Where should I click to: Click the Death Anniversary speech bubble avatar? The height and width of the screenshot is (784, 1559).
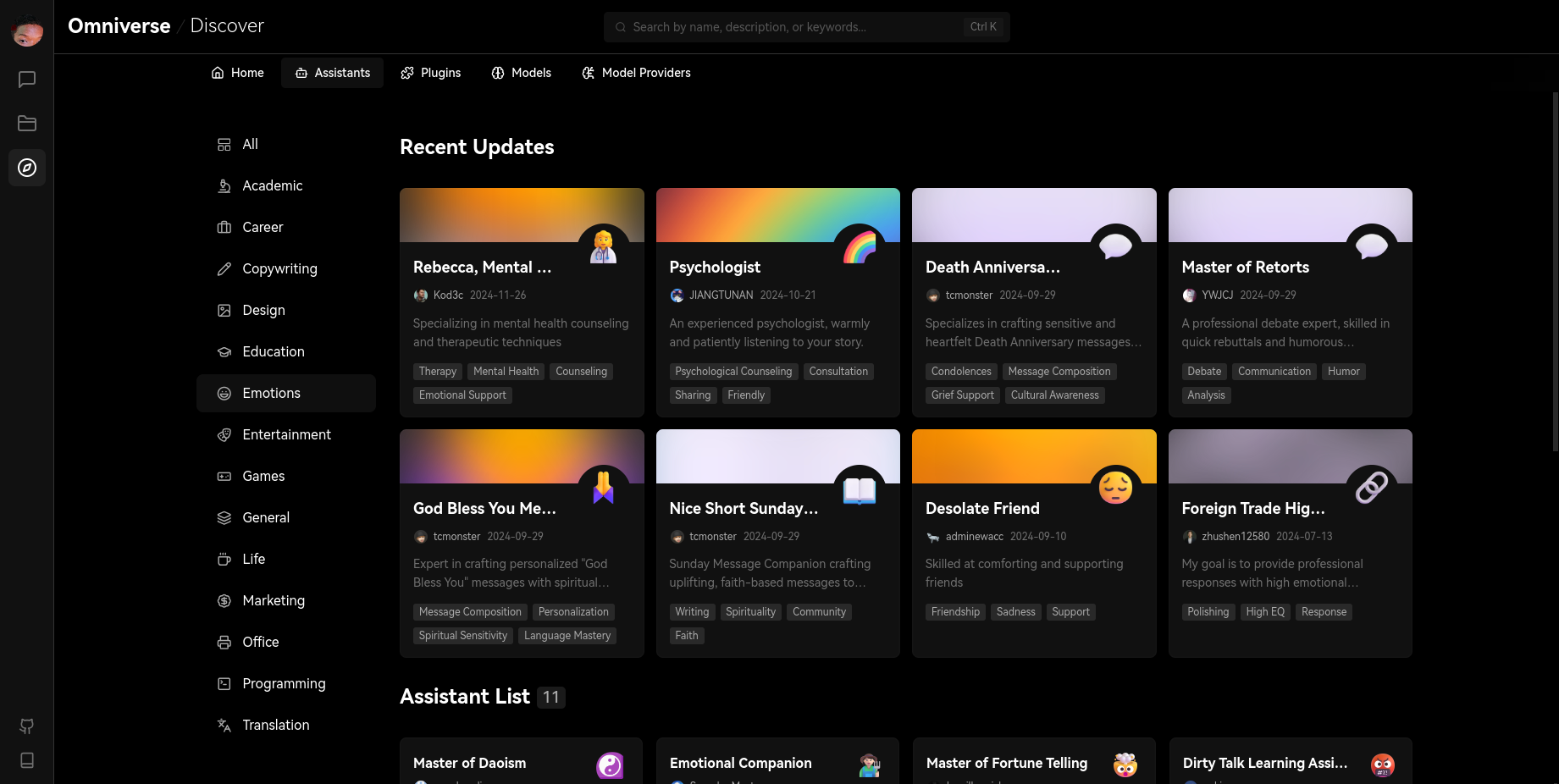1115,248
